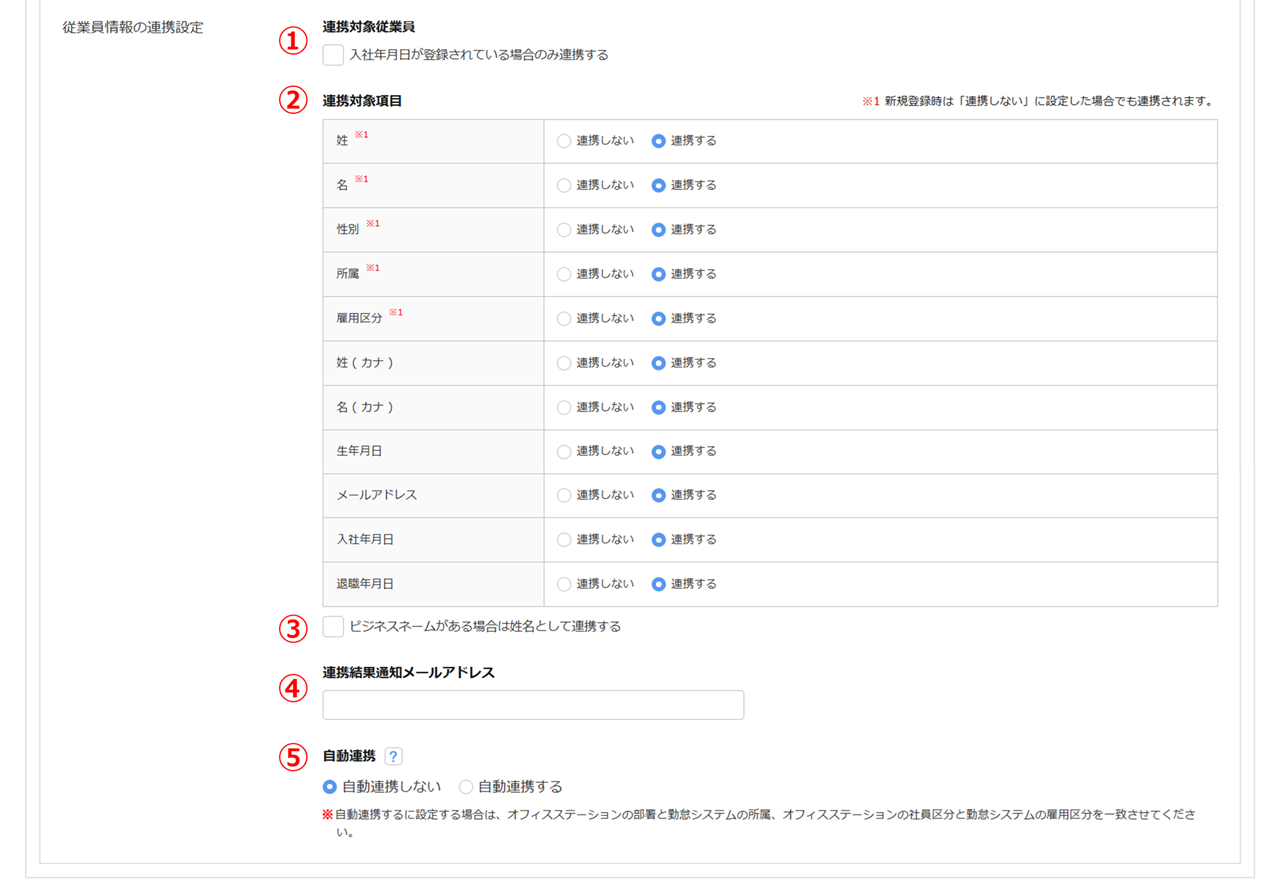Select 連携する for メールアドレス row
Image resolution: width=1280 pixels, height=885 pixels.
[x=658, y=495]
